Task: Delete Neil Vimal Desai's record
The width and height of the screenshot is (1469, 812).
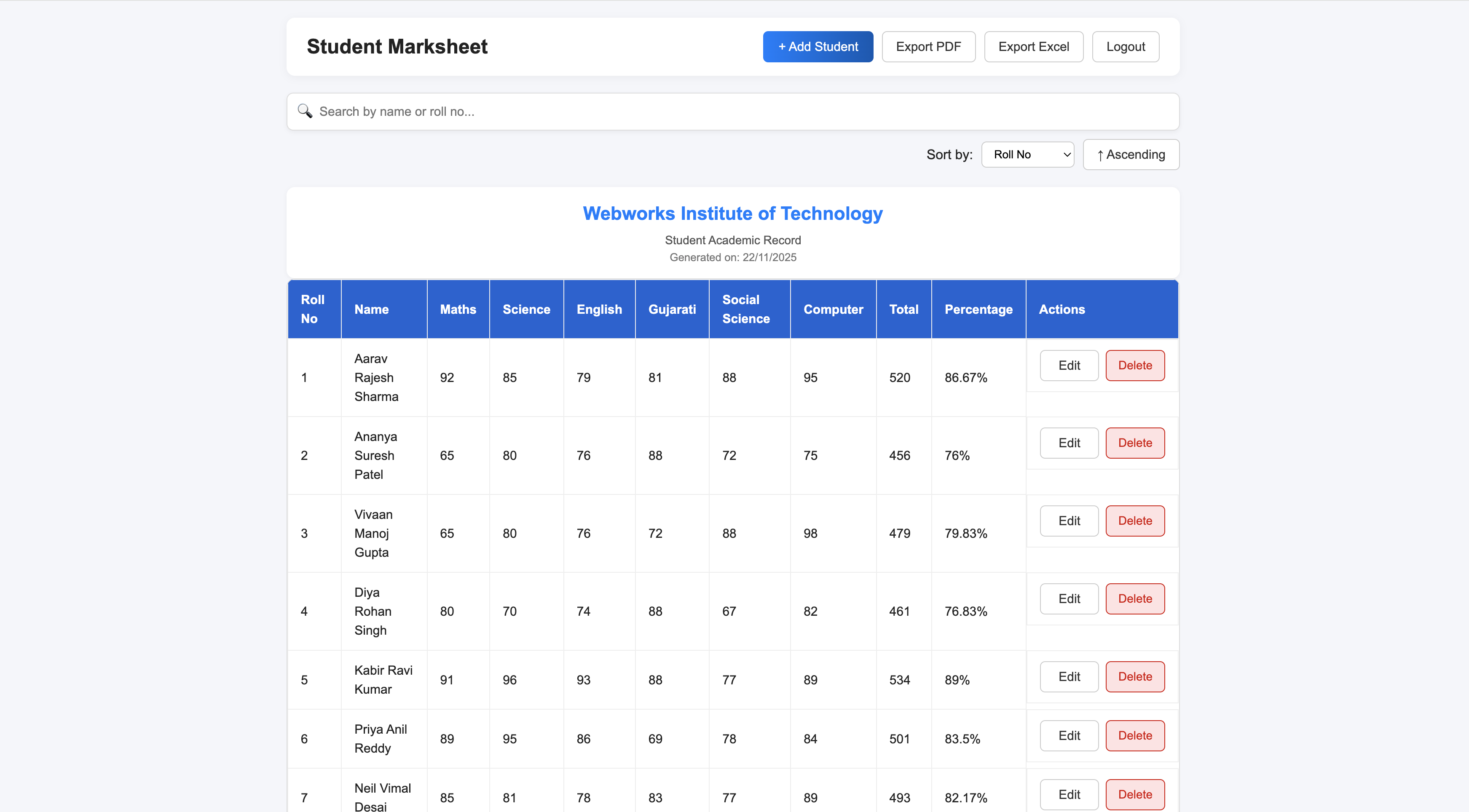Action: tap(1135, 794)
